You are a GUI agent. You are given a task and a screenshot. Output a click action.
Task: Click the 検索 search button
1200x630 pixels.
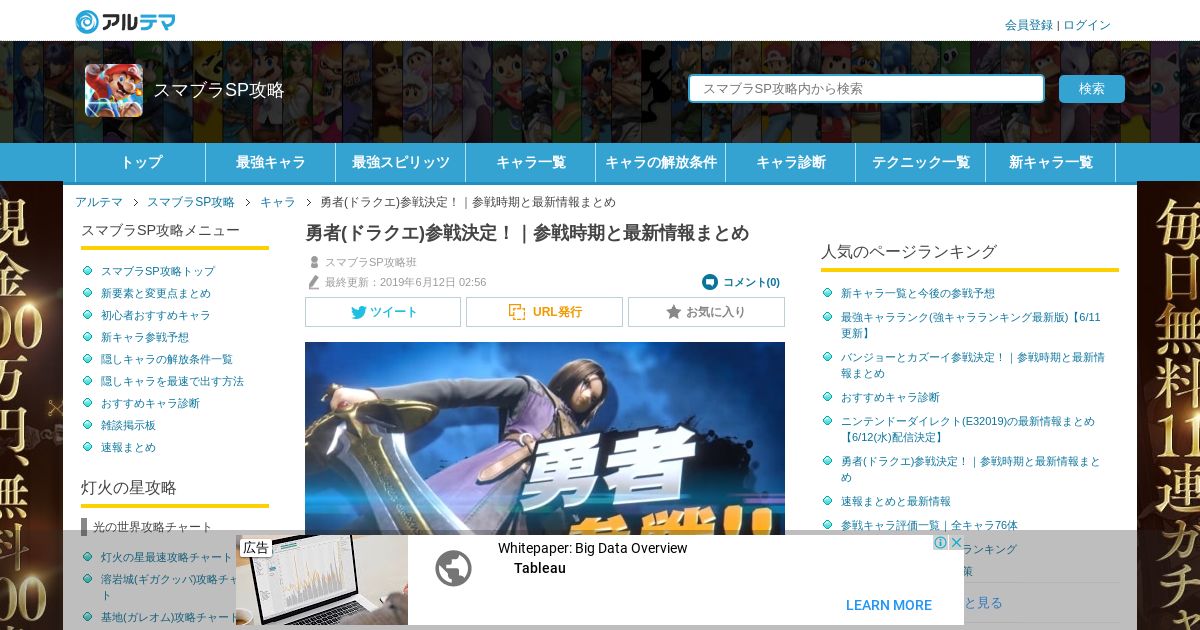(1092, 89)
